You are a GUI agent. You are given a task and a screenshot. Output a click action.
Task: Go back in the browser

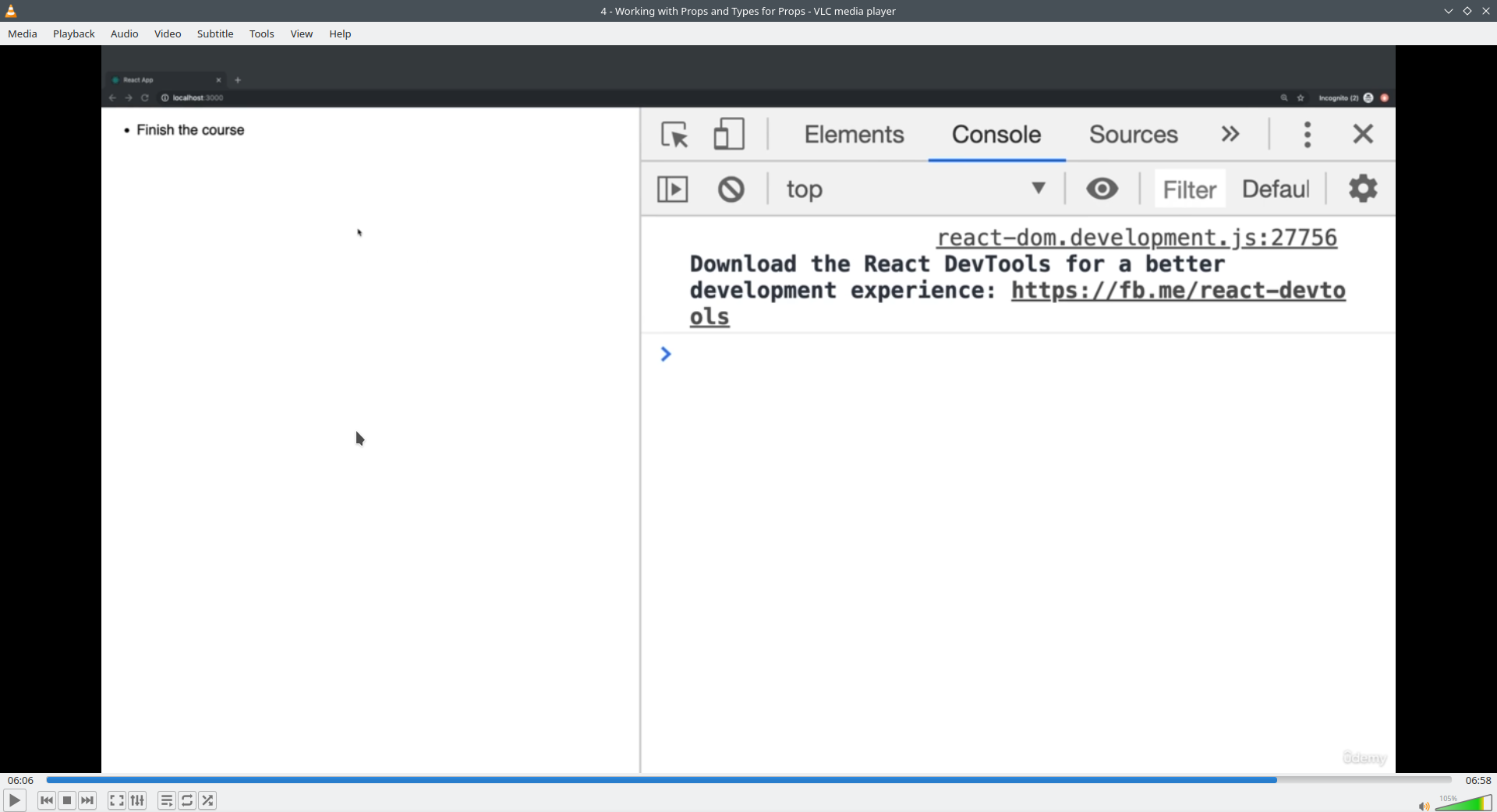tap(112, 97)
